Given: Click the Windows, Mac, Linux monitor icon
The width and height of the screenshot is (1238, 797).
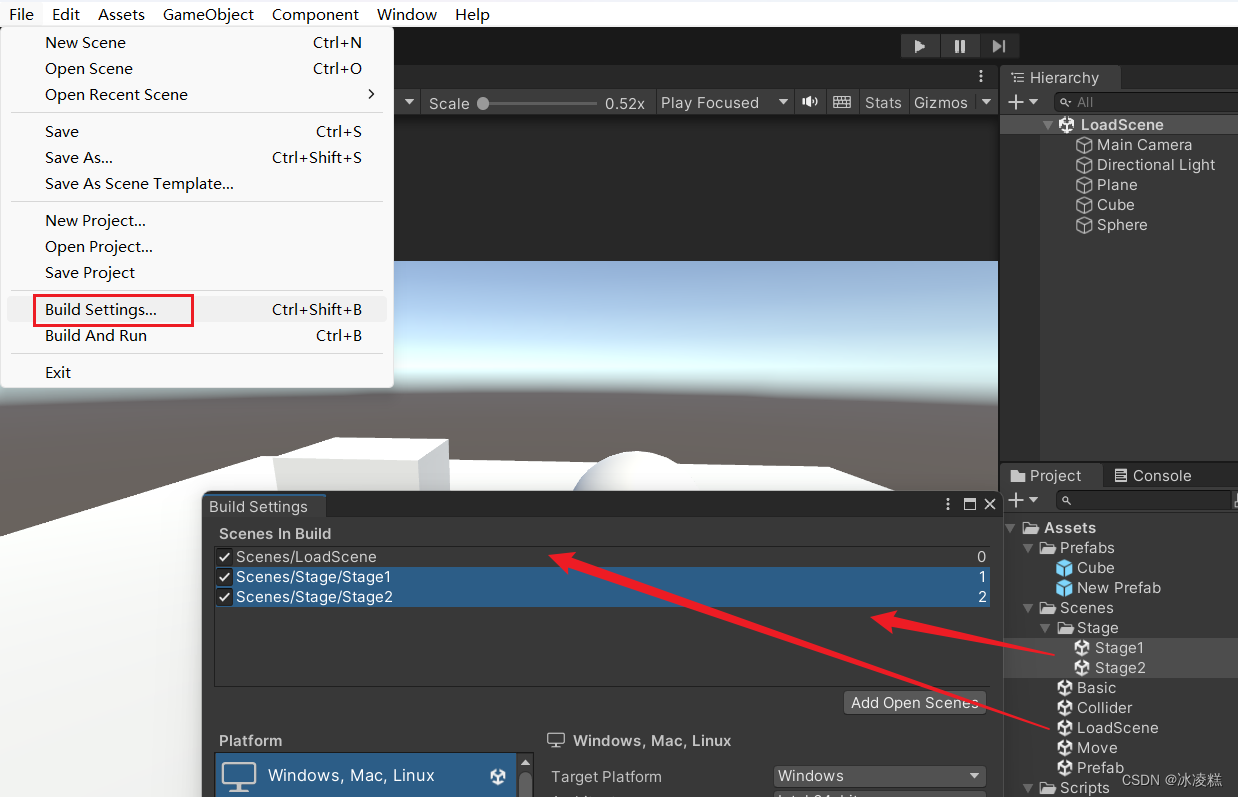Looking at the screenshot, I should point(556,740).
